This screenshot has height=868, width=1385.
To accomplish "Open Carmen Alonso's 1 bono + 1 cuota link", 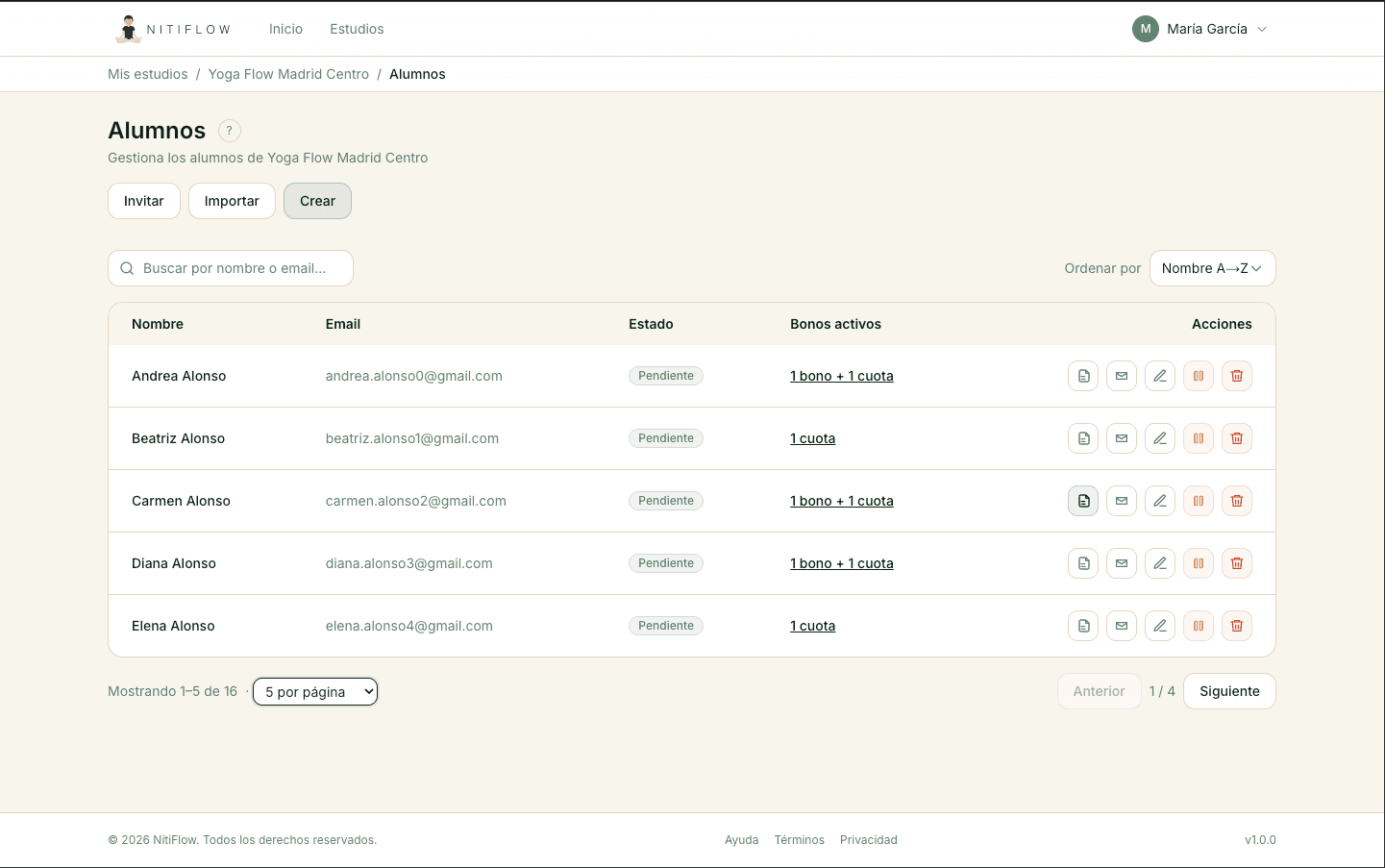I will click(x=842, y=501).
